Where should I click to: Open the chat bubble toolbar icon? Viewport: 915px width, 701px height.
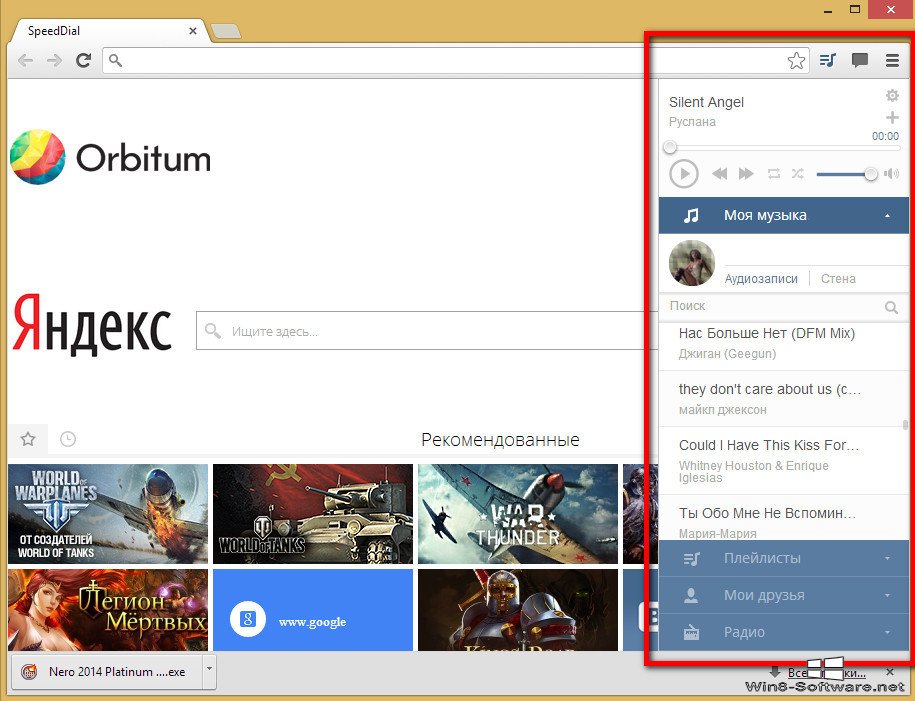click(x=860, y=60)
